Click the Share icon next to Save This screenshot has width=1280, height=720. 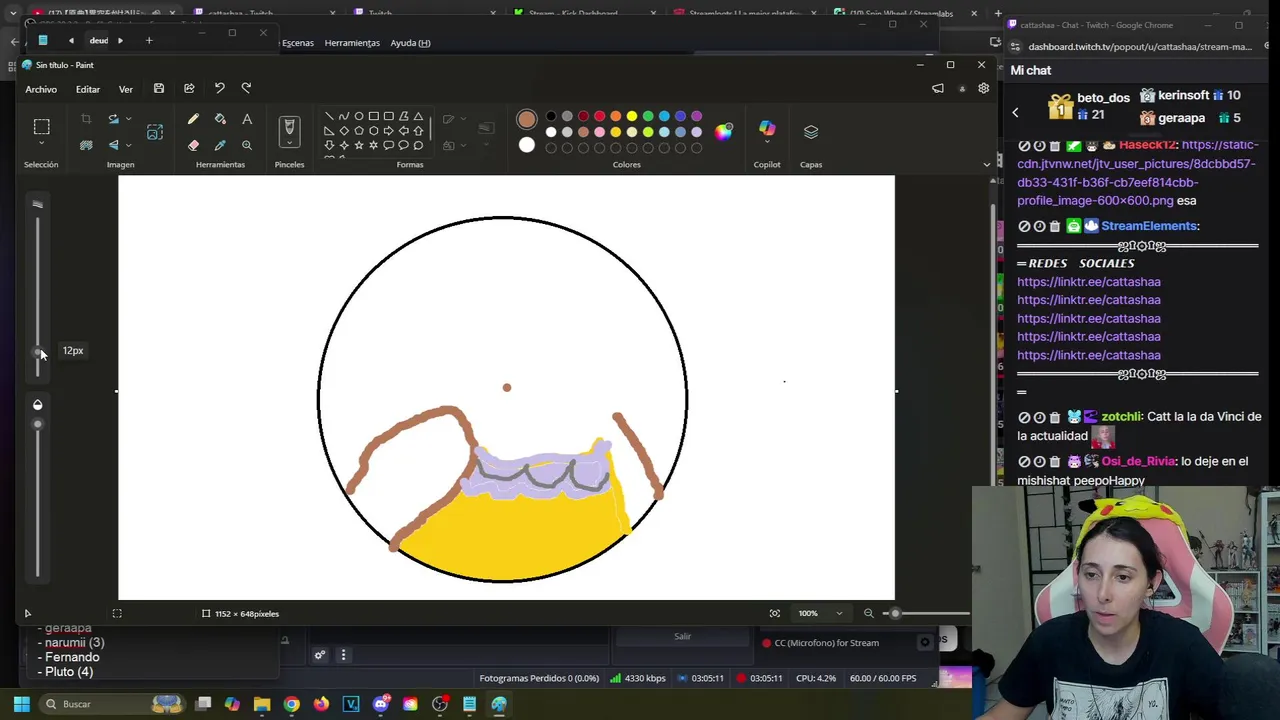(189, 88)
